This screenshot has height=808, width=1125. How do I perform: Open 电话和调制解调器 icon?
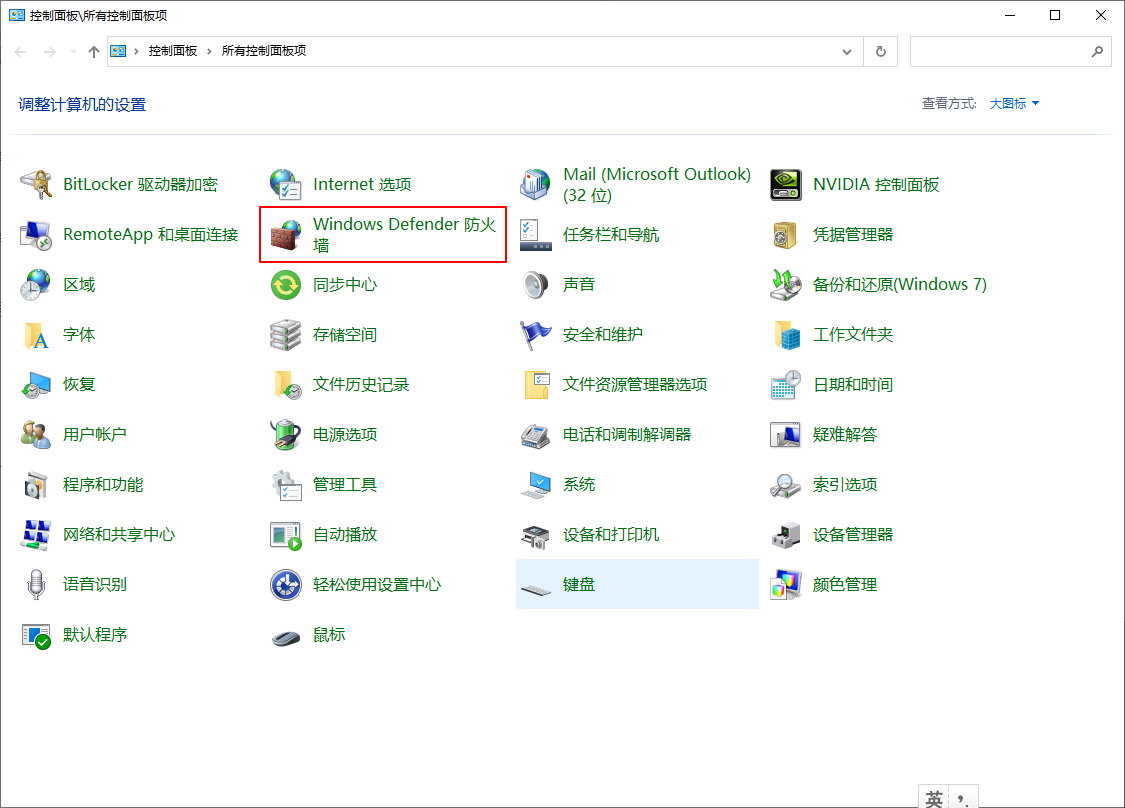(x=535, y=435)
